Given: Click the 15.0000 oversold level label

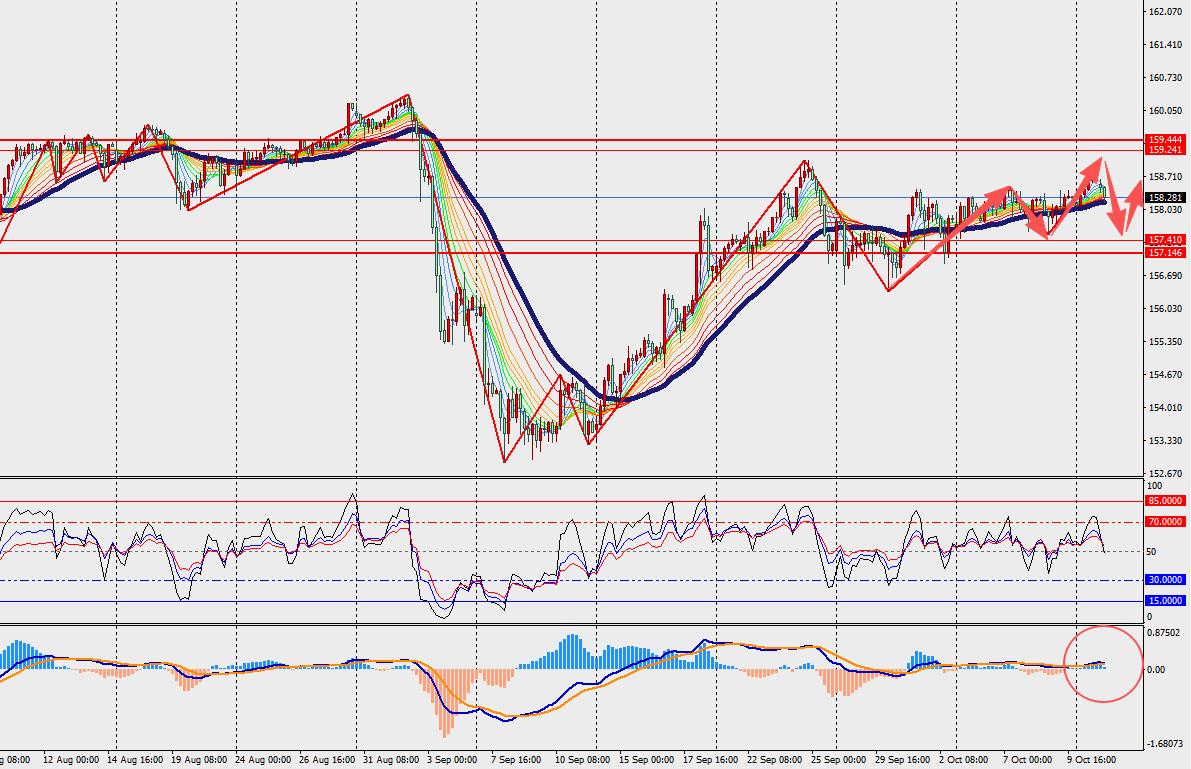Looking at the screenshot, I should (1164, 601).
